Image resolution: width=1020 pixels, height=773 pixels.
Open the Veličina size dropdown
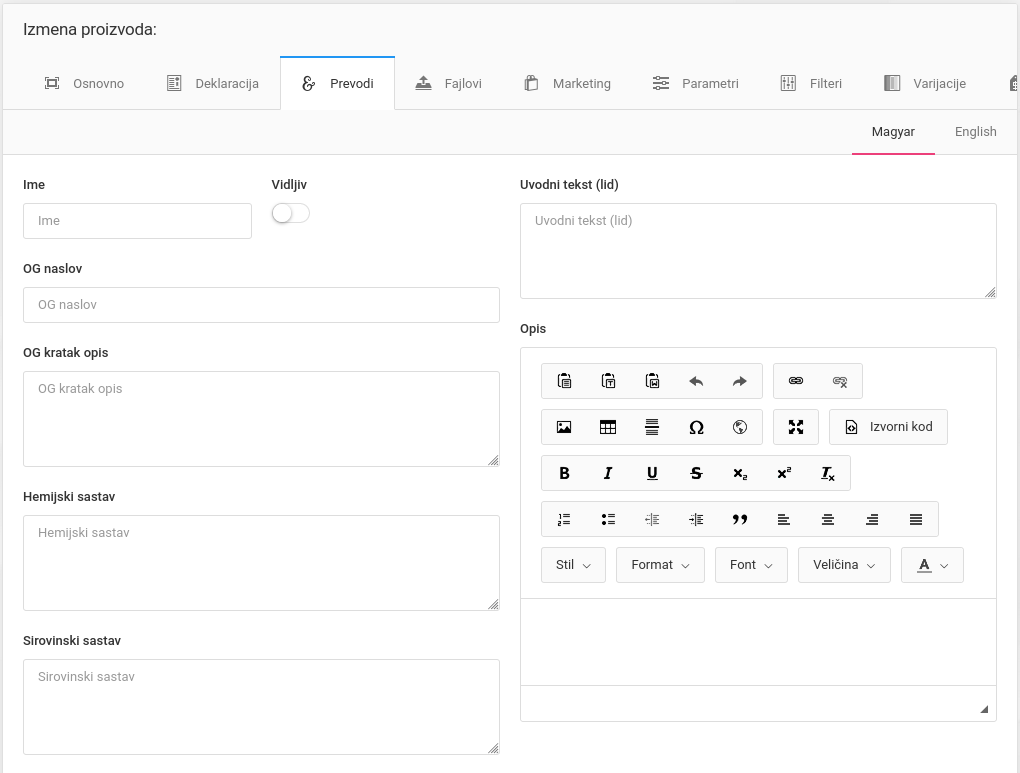tap(844, 565)
